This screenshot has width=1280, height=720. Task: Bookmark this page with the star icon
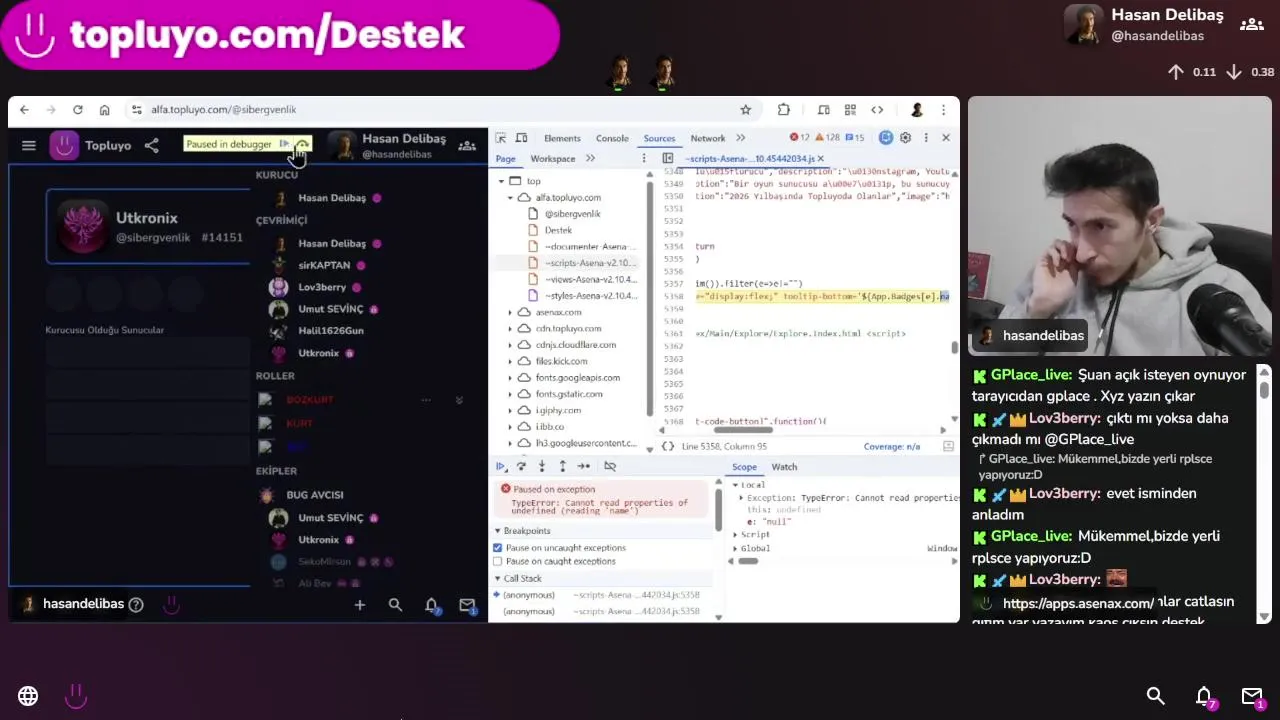pyautogui.click(x=745, y=110)
